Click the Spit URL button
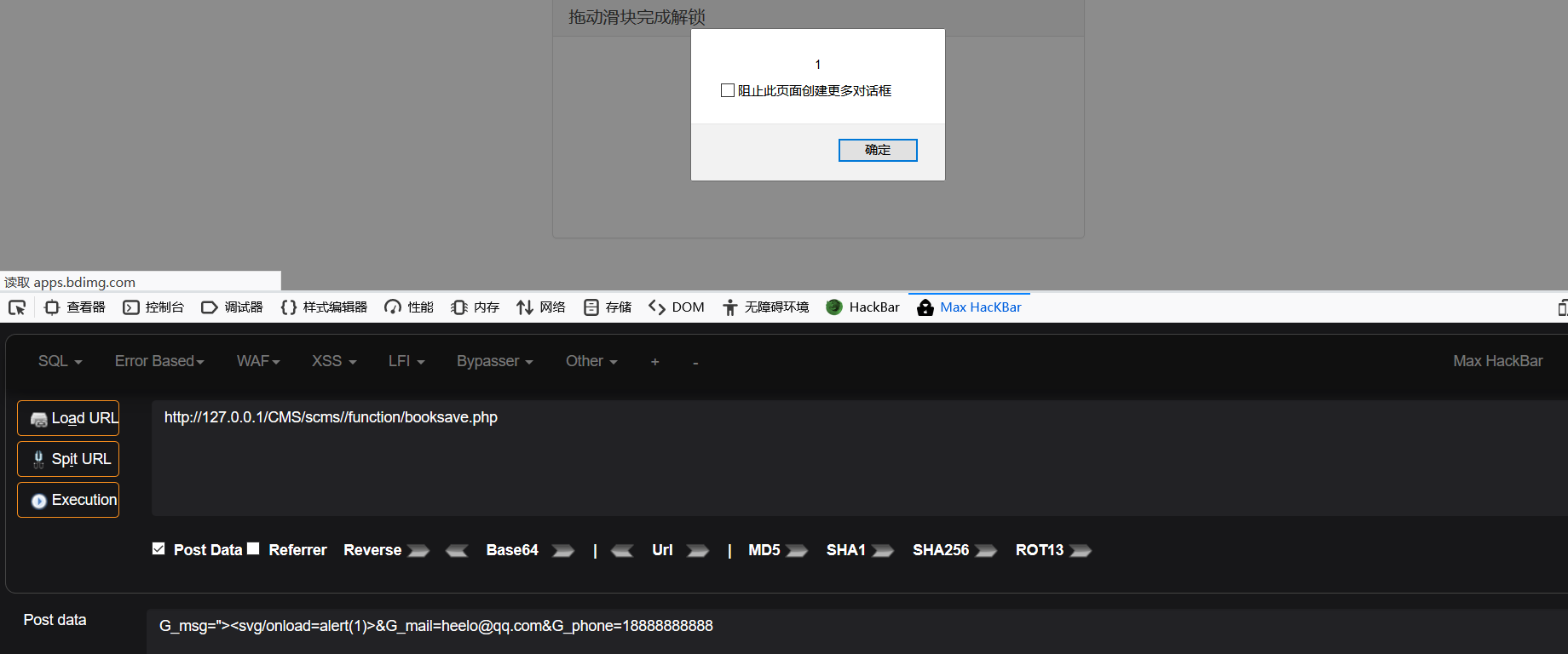Screen dimensions: 1568x654 pyautogui.click(x=68, y=459)
